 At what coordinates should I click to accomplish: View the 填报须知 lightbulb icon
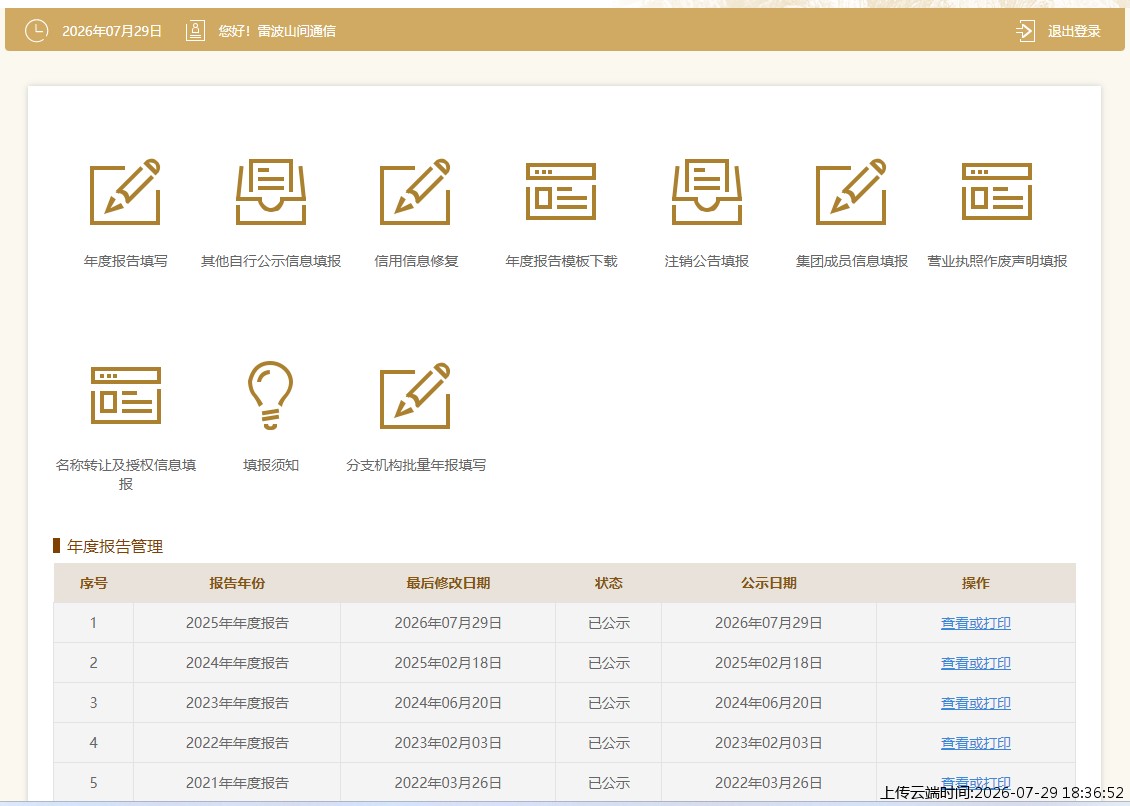coord(271,396)
